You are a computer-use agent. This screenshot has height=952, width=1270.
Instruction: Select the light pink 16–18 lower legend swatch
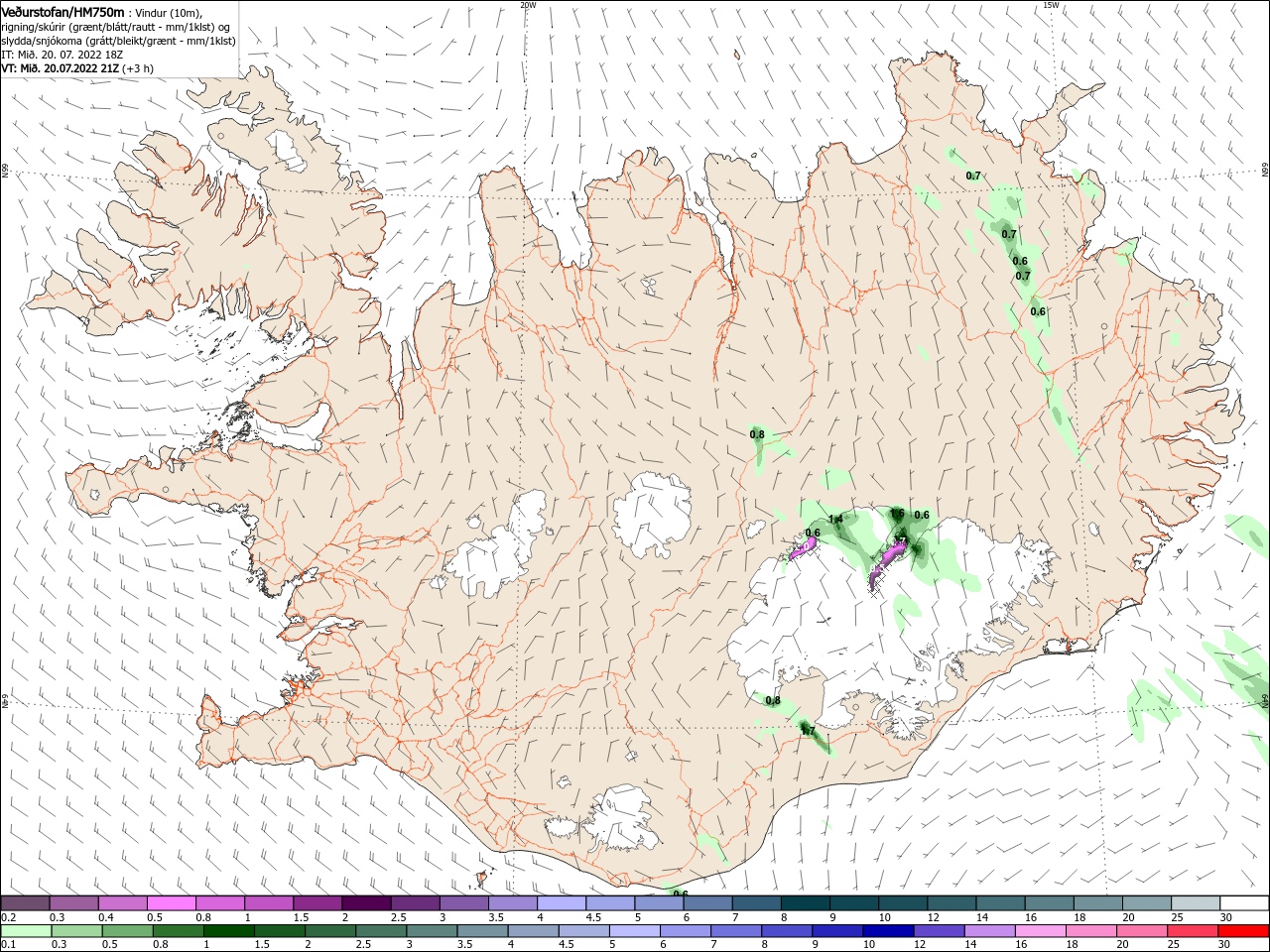click(1041, 930)
